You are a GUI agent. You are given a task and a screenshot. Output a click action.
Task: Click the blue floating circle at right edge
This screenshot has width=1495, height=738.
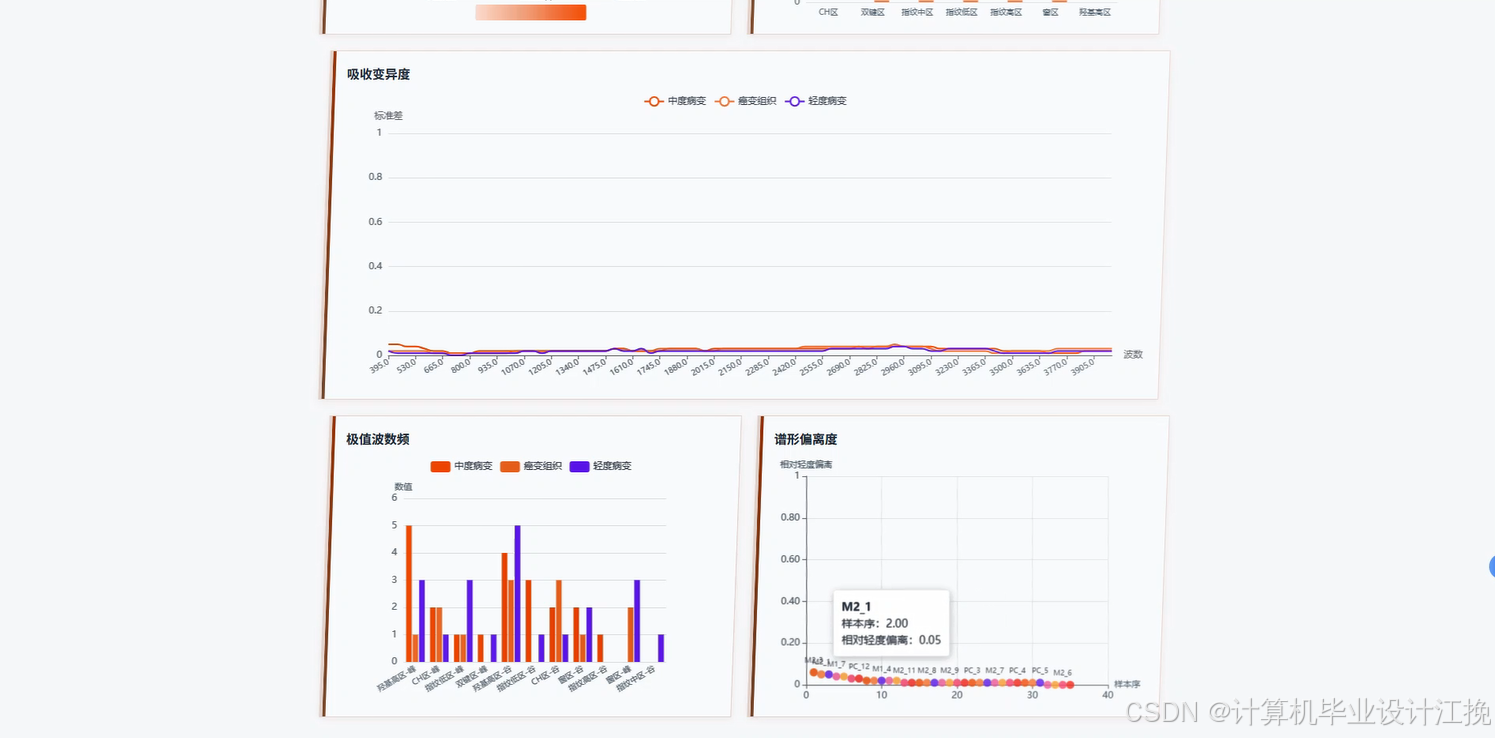pyautogui.click(x=1491, y=566)
